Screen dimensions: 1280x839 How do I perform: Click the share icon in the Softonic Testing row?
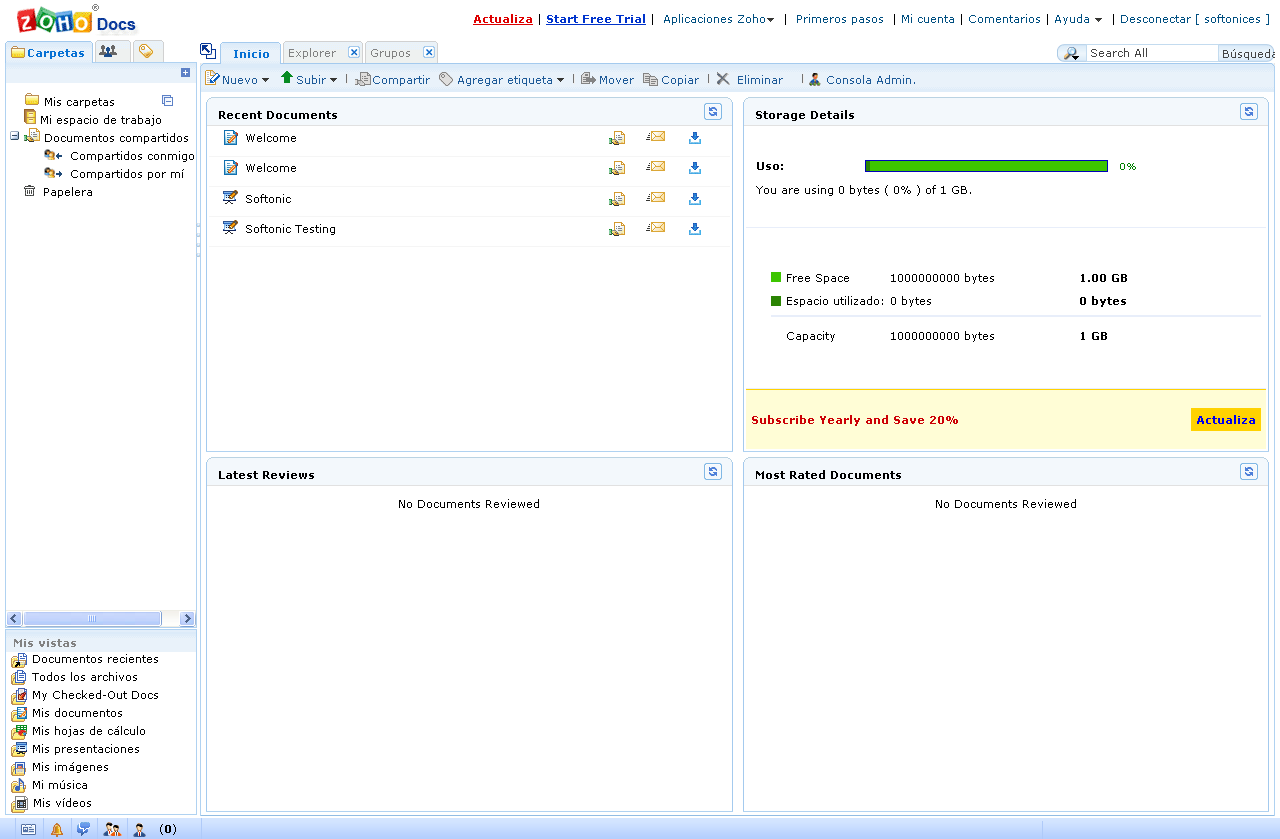point(617,229)
